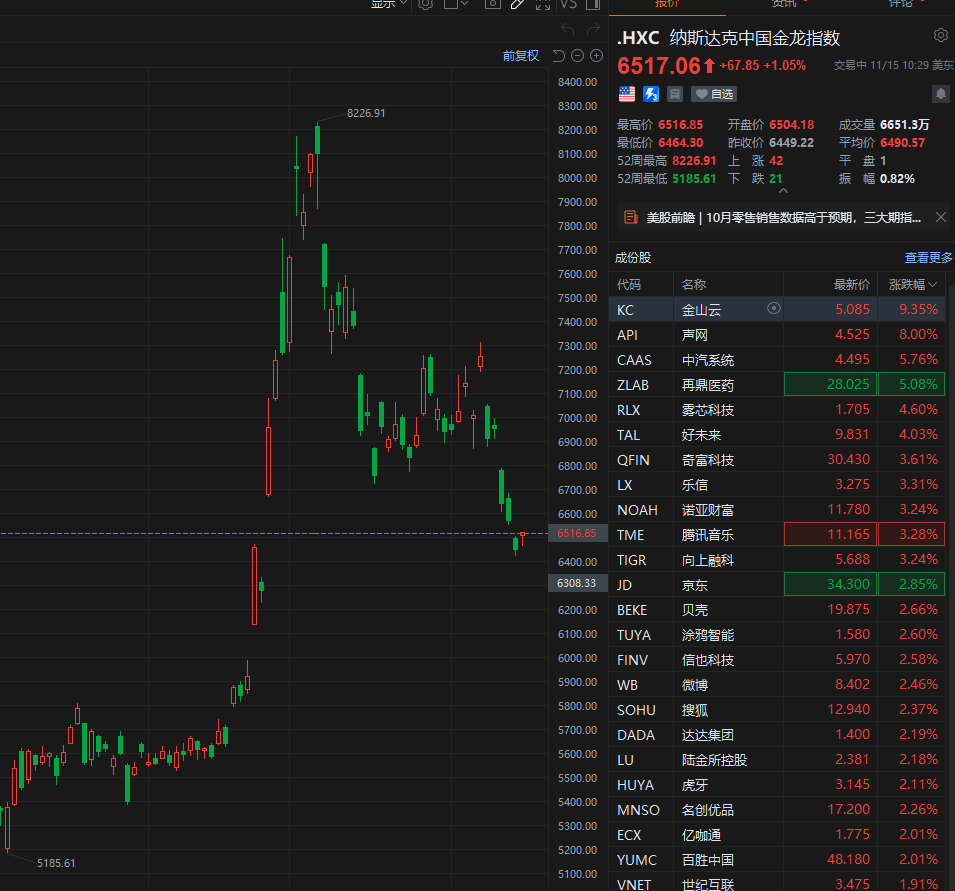This screenshot has height=891, width=955.
Task: Click the 6308.33 crosshair price label
Action: (577, 583)
